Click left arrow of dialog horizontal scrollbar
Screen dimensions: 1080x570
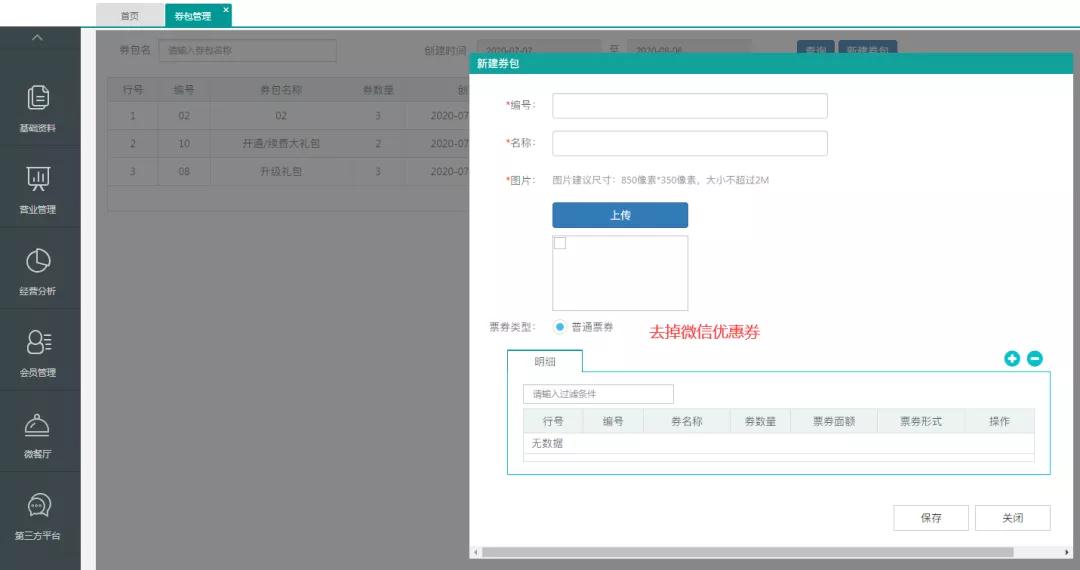[476, 552]
